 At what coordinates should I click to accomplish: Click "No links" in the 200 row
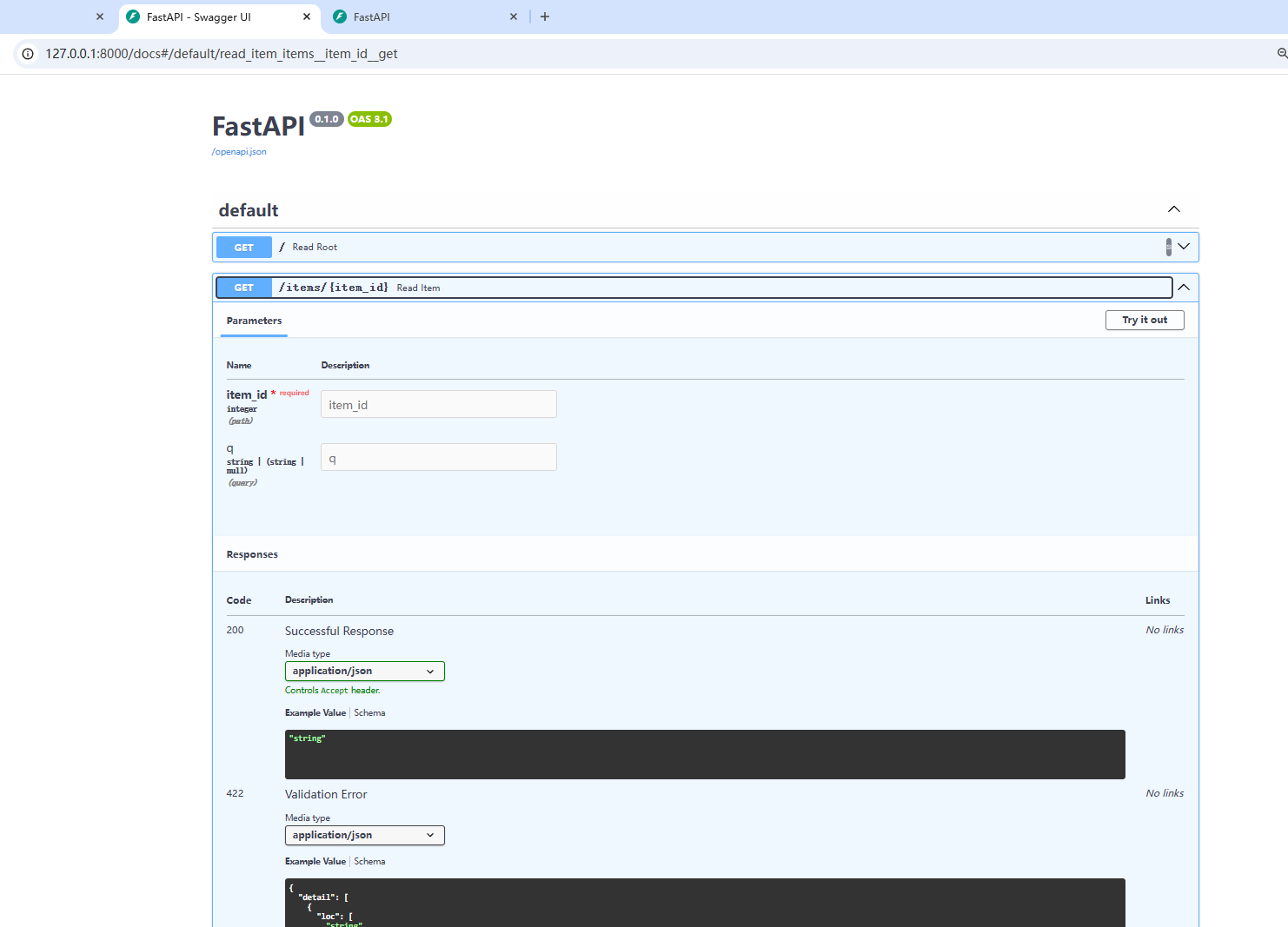(x=1165, y=631)
